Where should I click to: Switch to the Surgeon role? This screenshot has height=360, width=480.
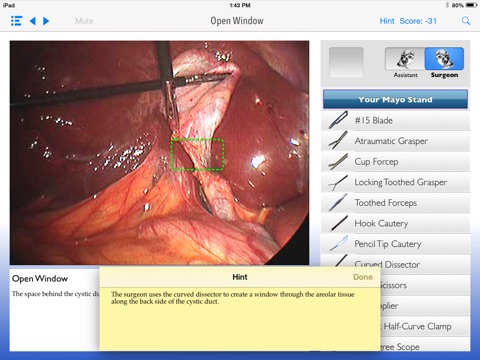click(444, 62)
